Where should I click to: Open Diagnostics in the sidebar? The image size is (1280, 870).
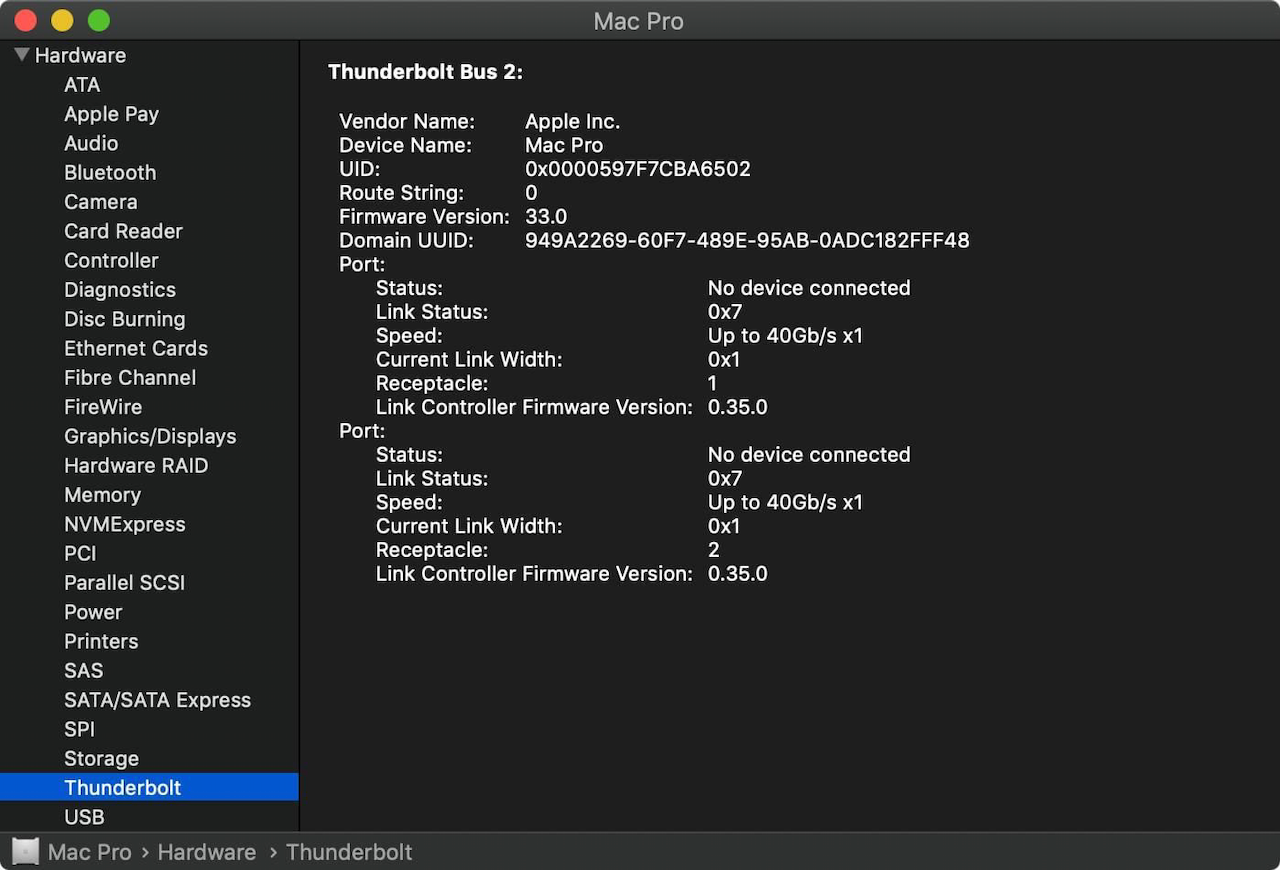119,290
